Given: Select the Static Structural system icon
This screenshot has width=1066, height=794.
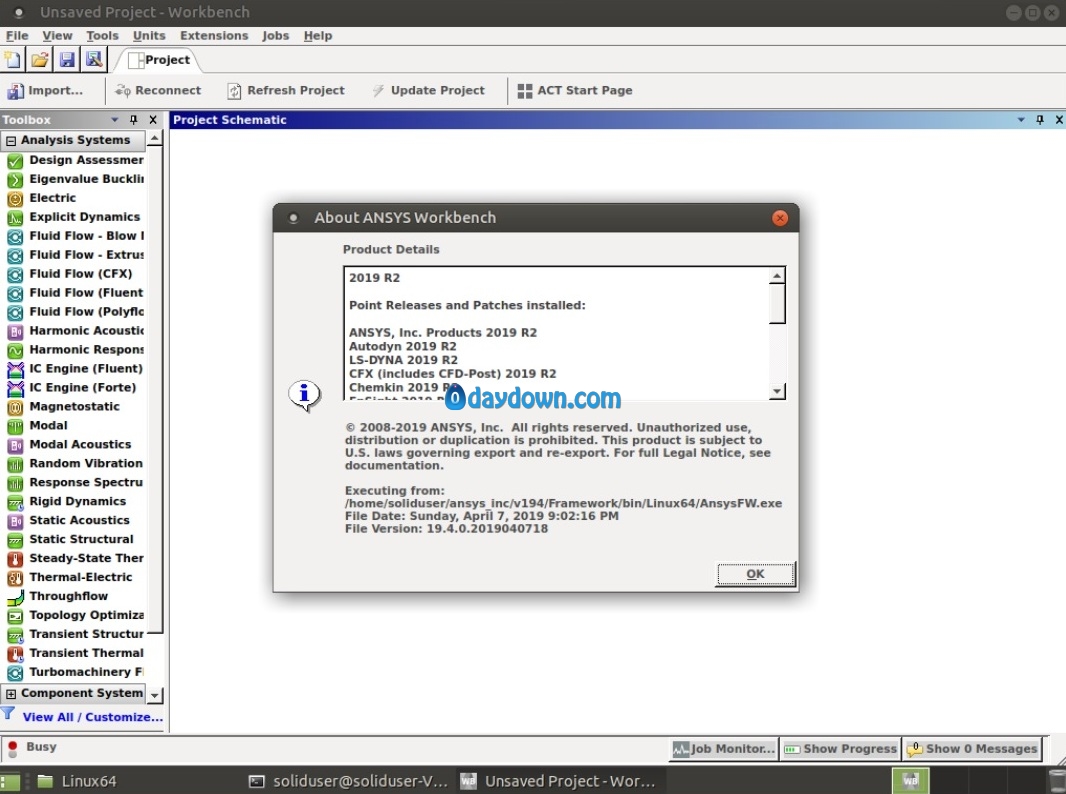Looking at the screenshot, I should 15,539.
